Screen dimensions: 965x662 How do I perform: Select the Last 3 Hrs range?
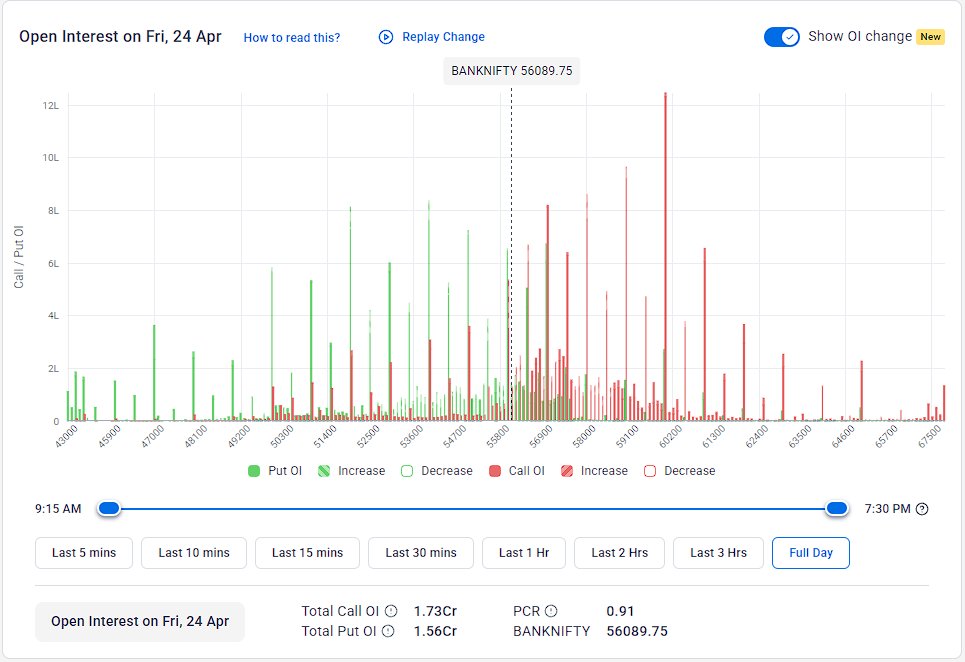click(718, 552)
